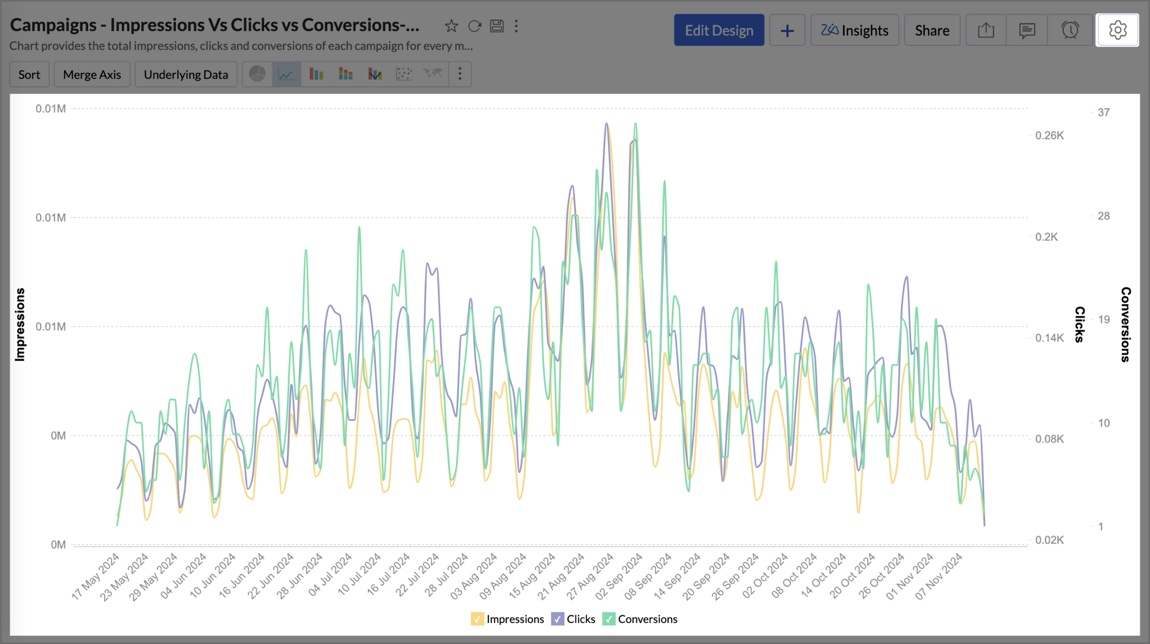Switch to pie chart type
This screenshot has height=644, width=1150.
(257, 74)
